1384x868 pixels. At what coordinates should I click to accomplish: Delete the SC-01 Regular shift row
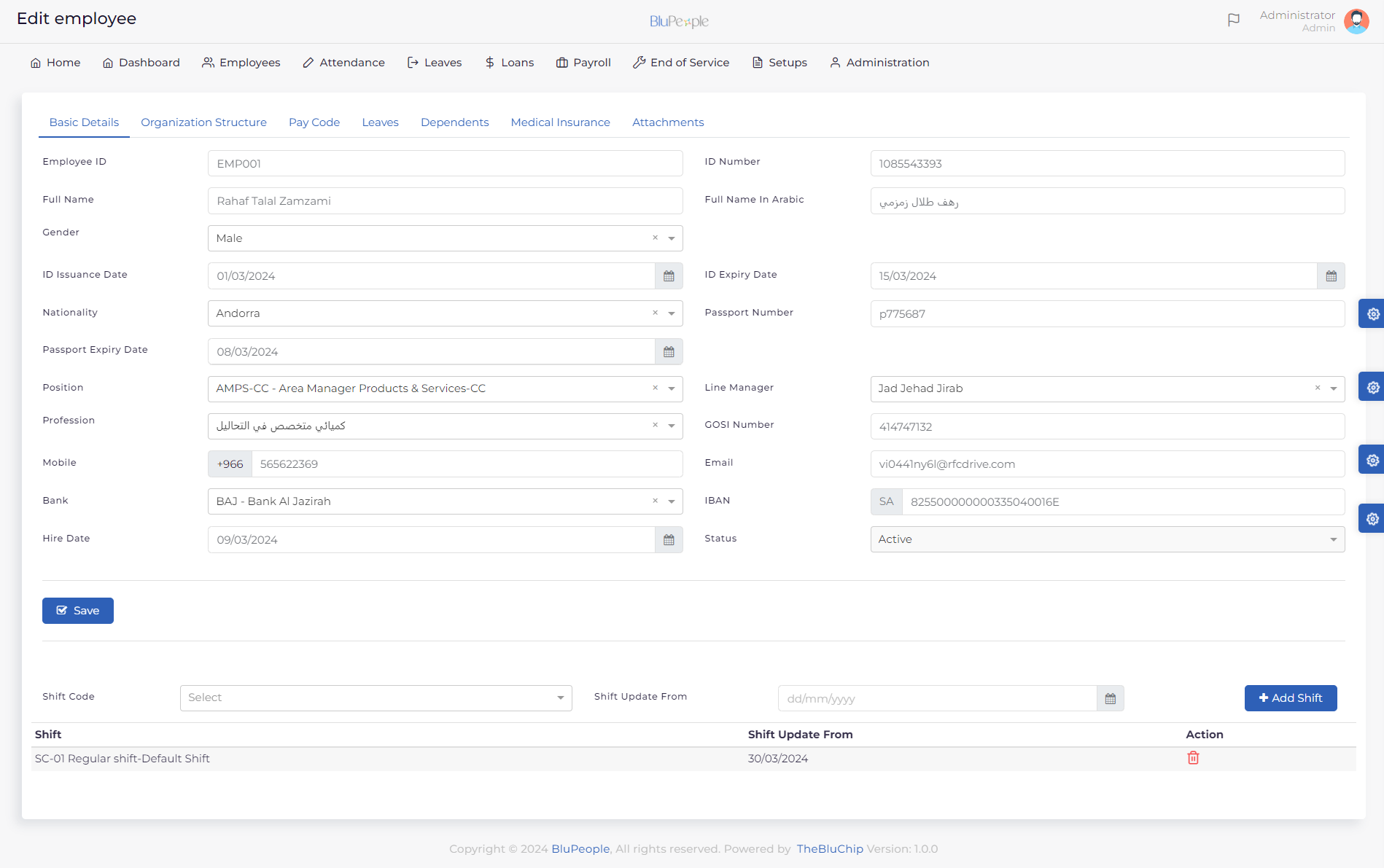click(x=1193, y=758)
